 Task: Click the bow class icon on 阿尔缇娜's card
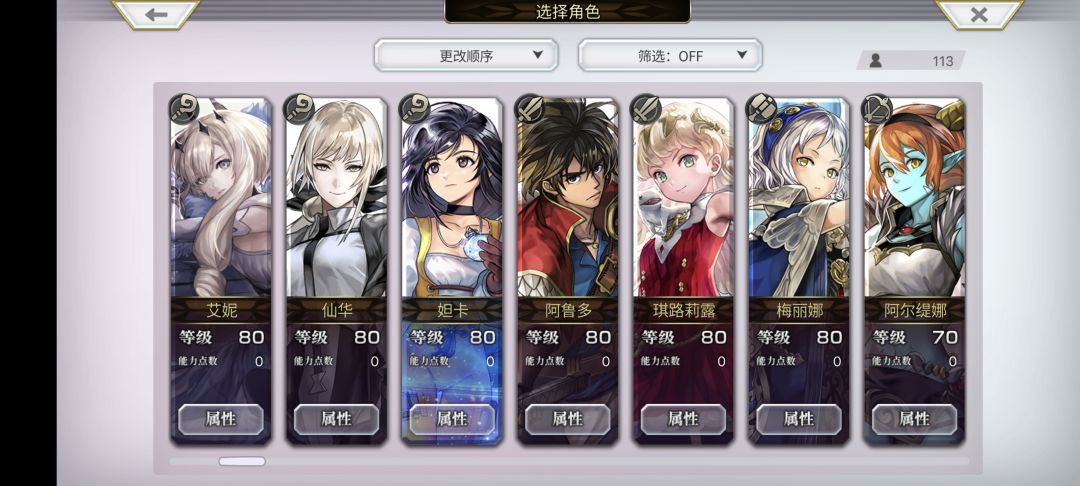click(x=878, y=109)
